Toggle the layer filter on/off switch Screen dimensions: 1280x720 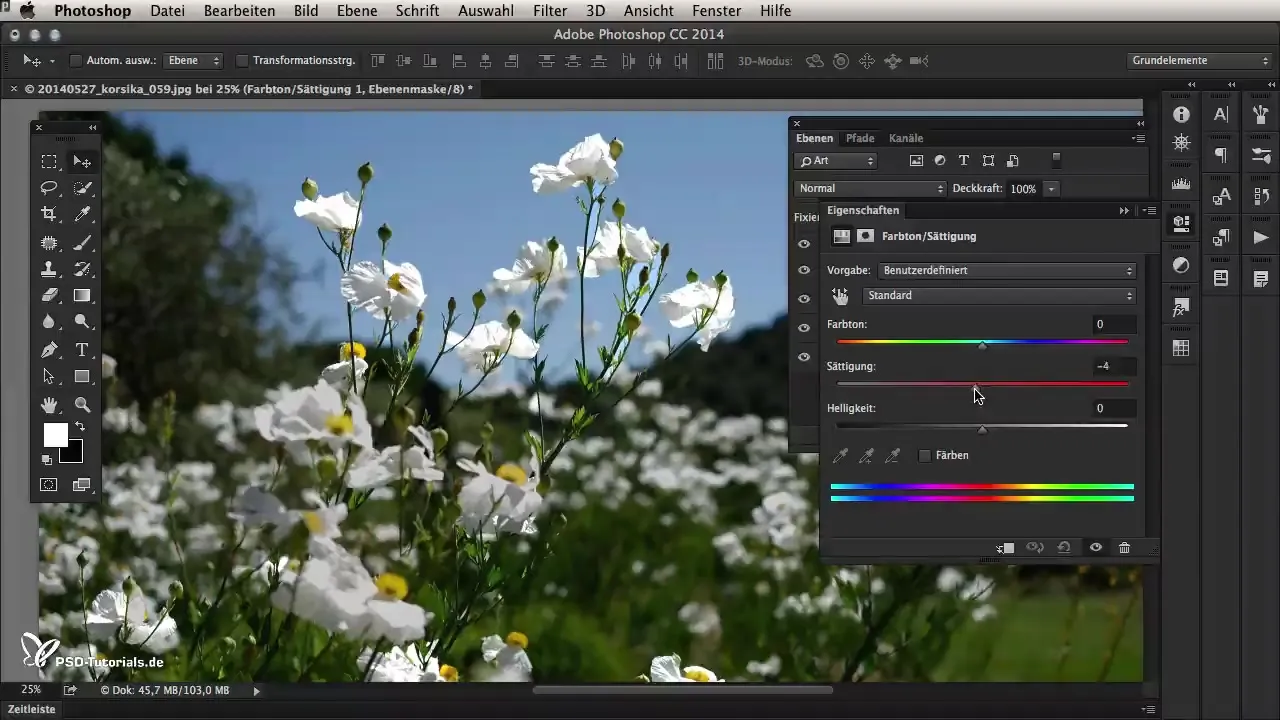point(1056,160)
